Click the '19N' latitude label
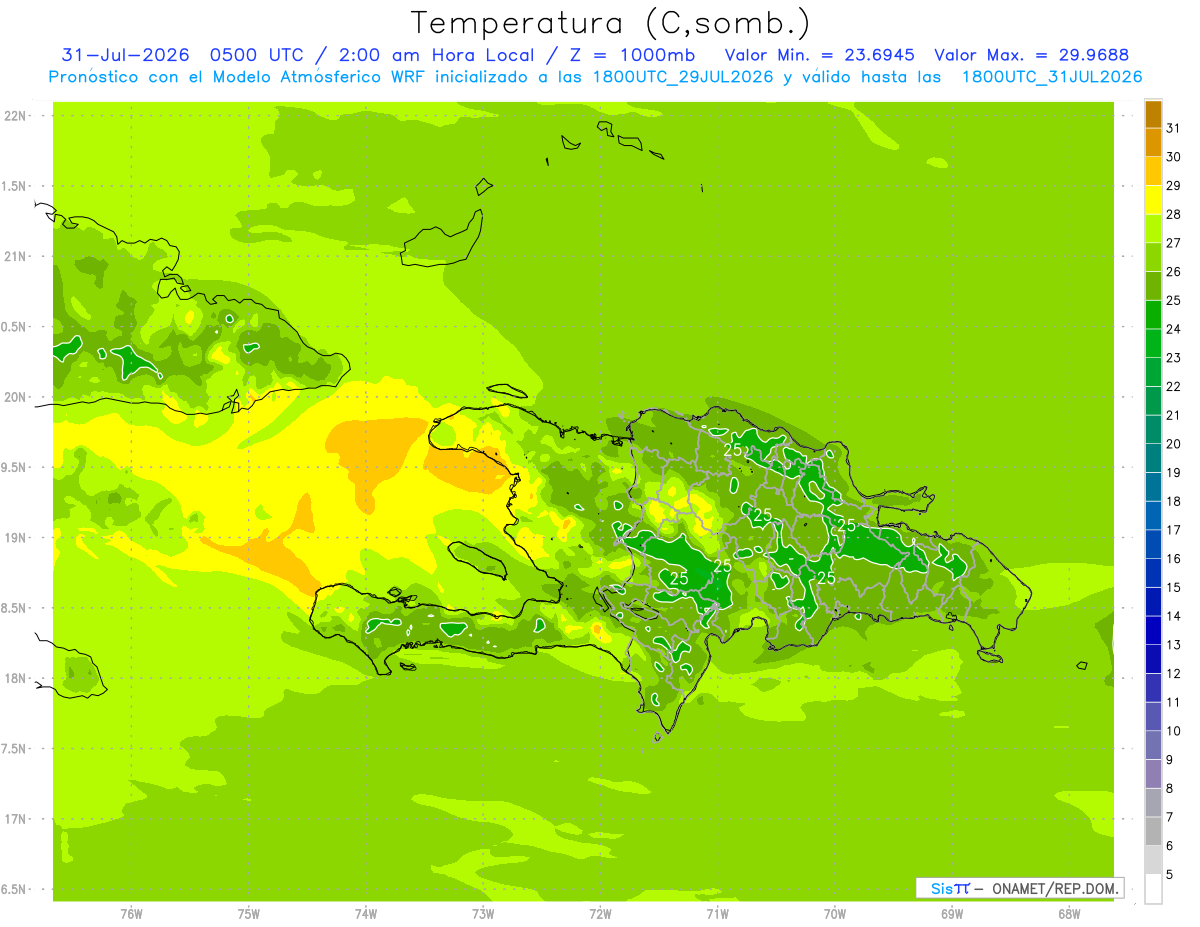The image size is (1200, 927). 16,538
